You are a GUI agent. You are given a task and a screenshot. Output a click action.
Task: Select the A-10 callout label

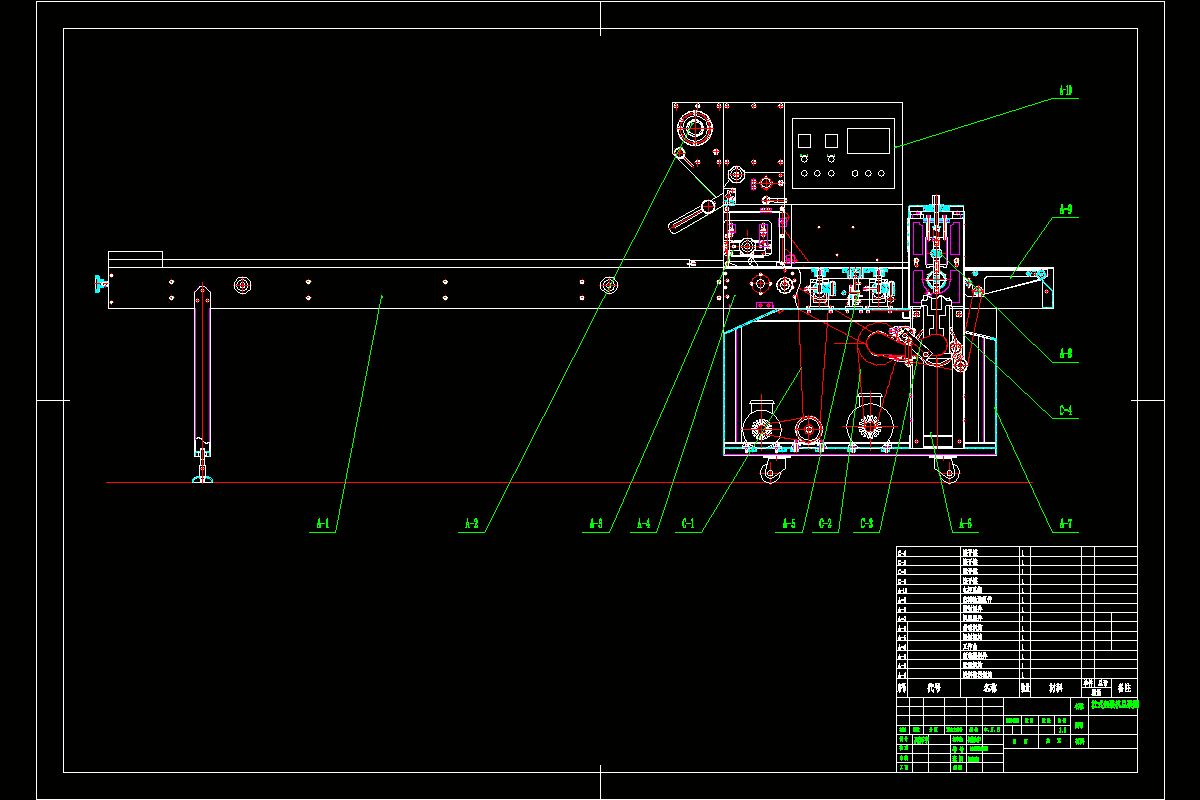[x=1066, y=91]
